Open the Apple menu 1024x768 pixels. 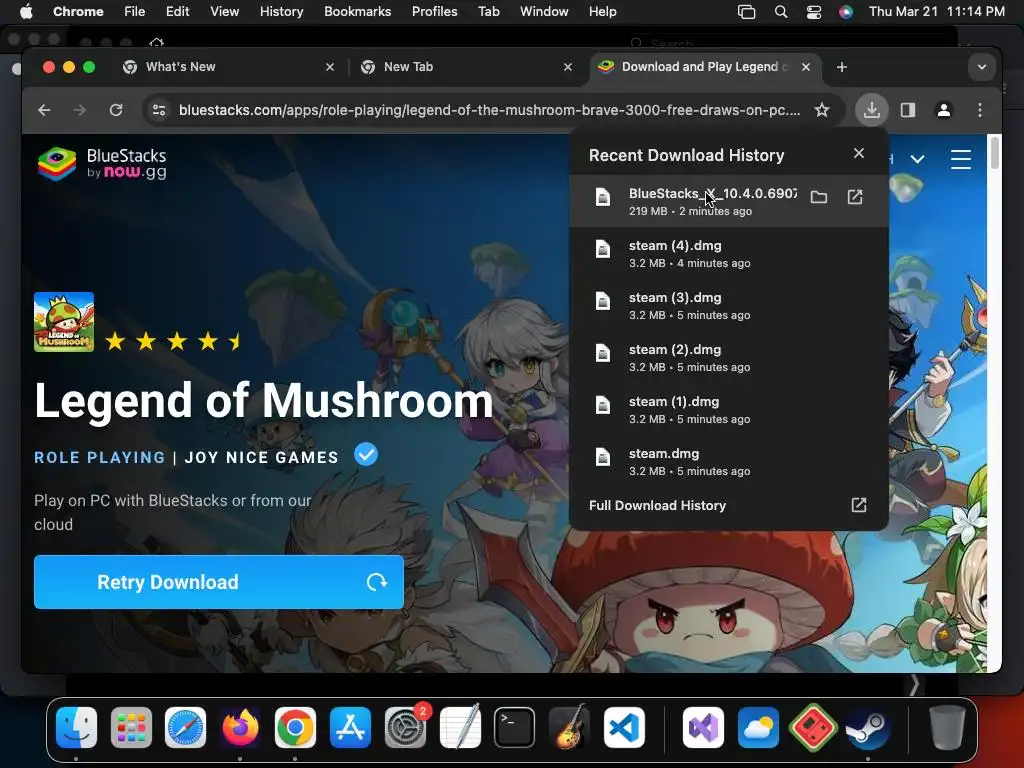[x=26, y=11]
